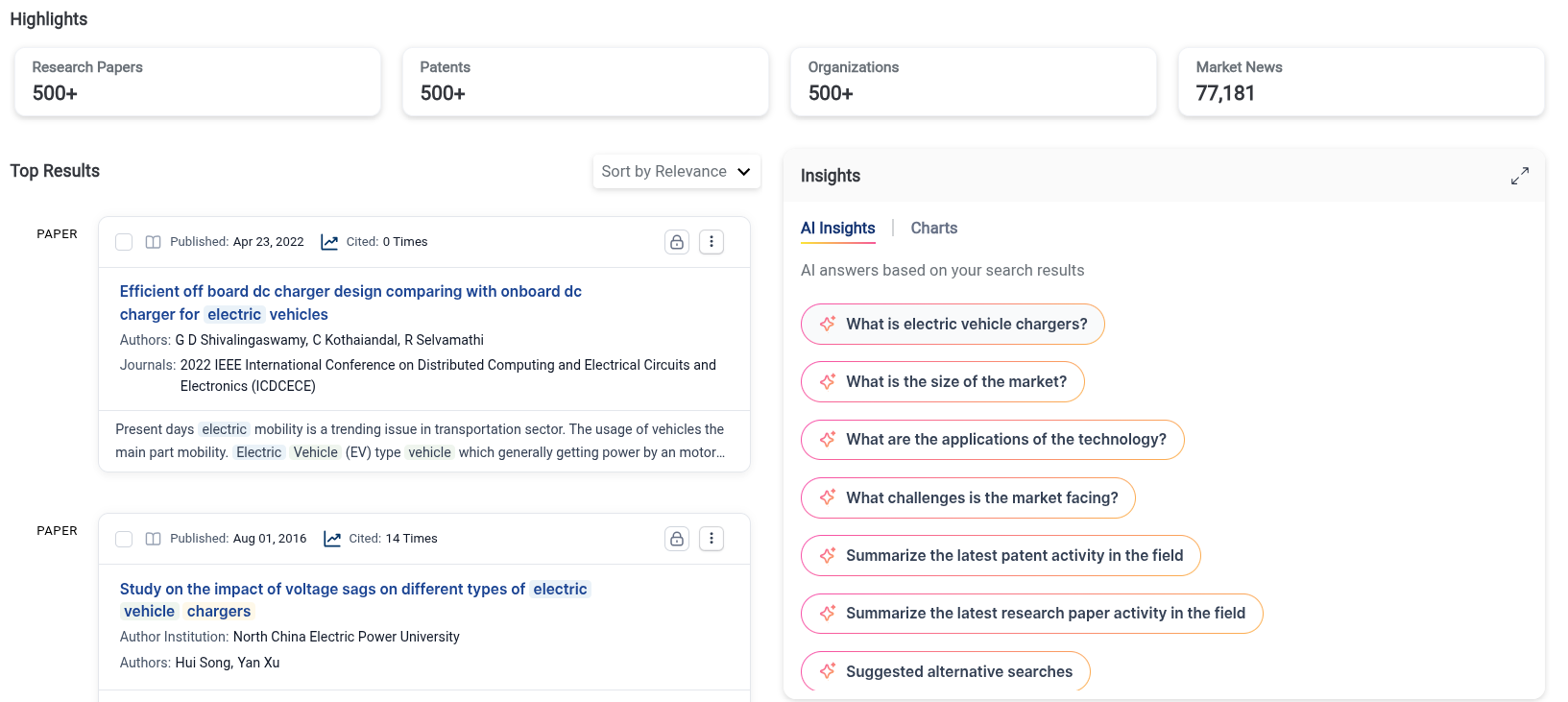Screen dimensions: 1568x702
Task: Click lock icon on Aug 01, 2016 paper
Action: (x=677, y=539)
